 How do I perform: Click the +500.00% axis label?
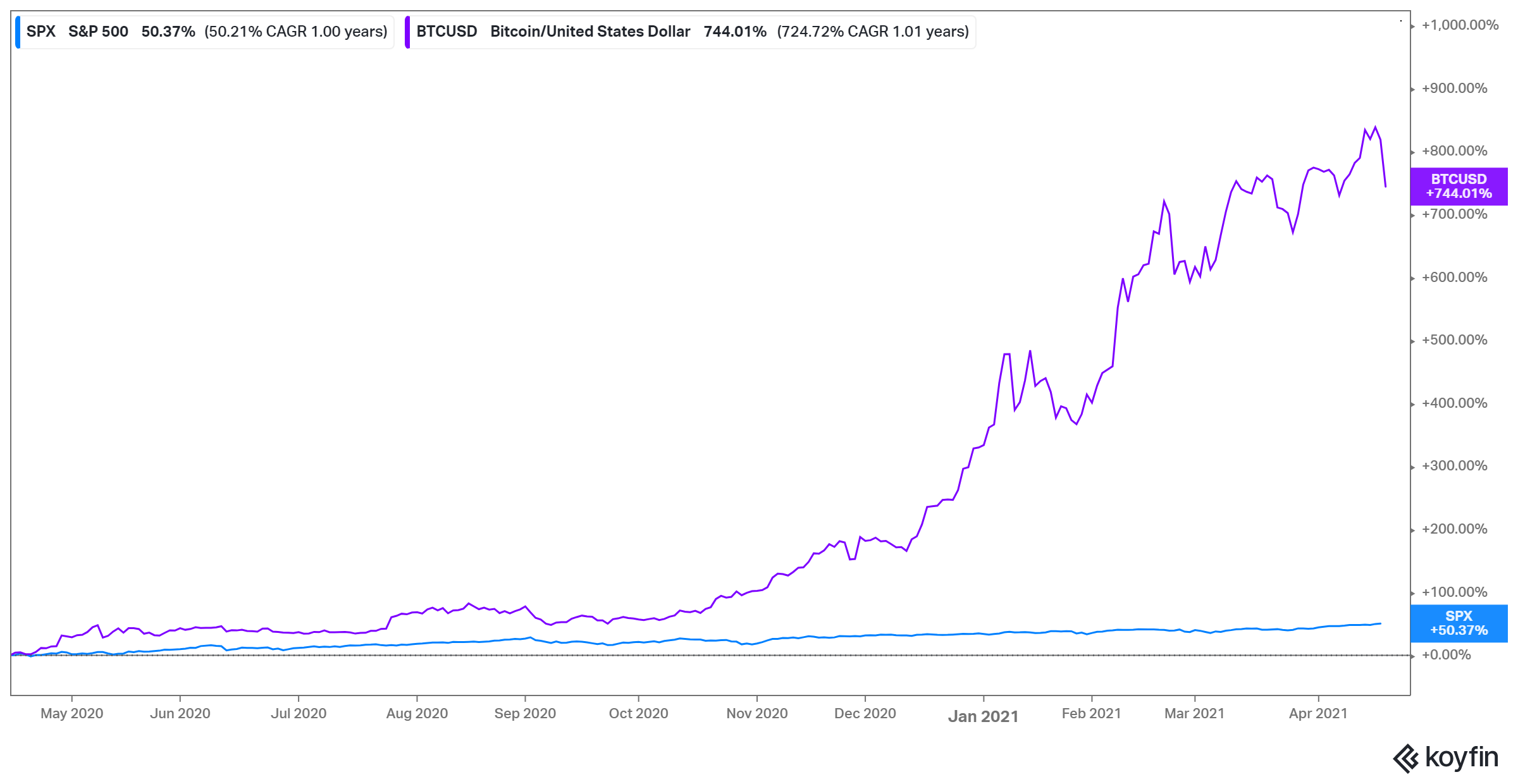[x=1454, y=340]
